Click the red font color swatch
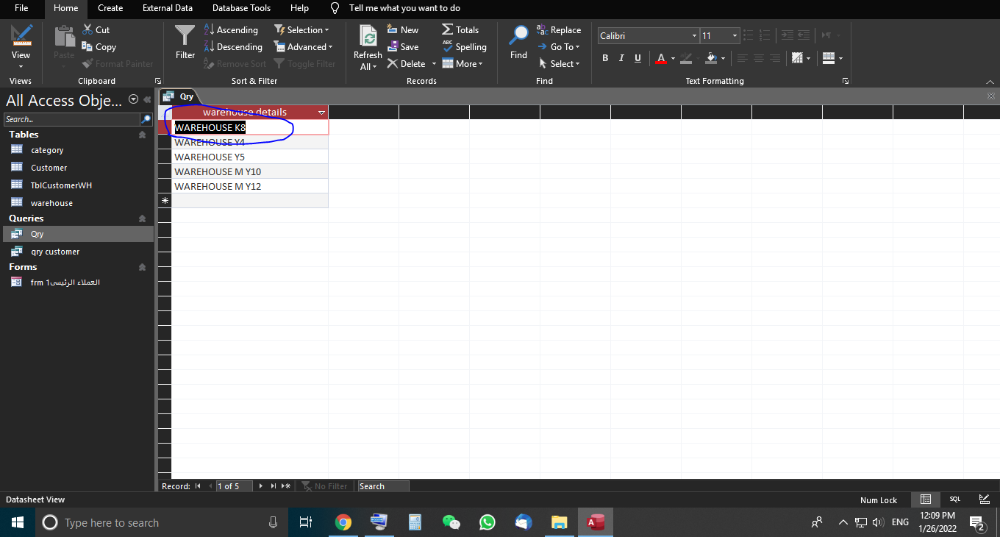The width and height of the screenshot is (1000, 537). pos(660,58)
